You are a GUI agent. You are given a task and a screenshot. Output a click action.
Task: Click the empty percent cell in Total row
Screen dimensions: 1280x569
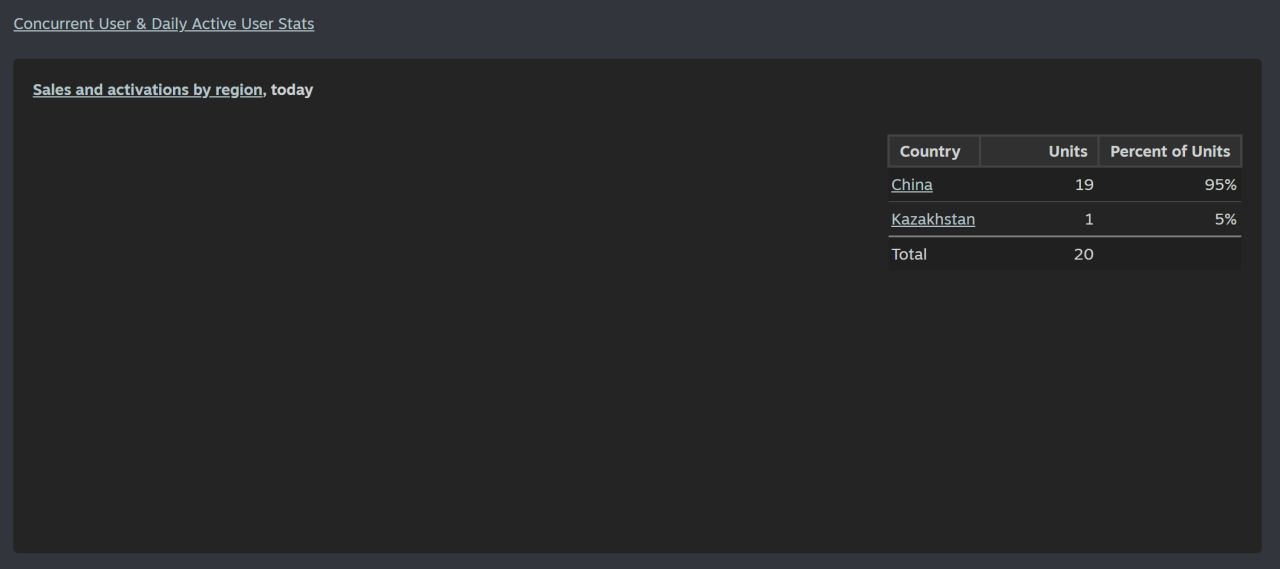pos(1169,254)
